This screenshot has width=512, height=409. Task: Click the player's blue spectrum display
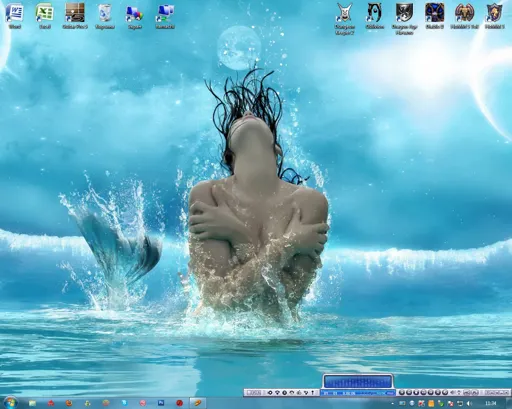358,382
